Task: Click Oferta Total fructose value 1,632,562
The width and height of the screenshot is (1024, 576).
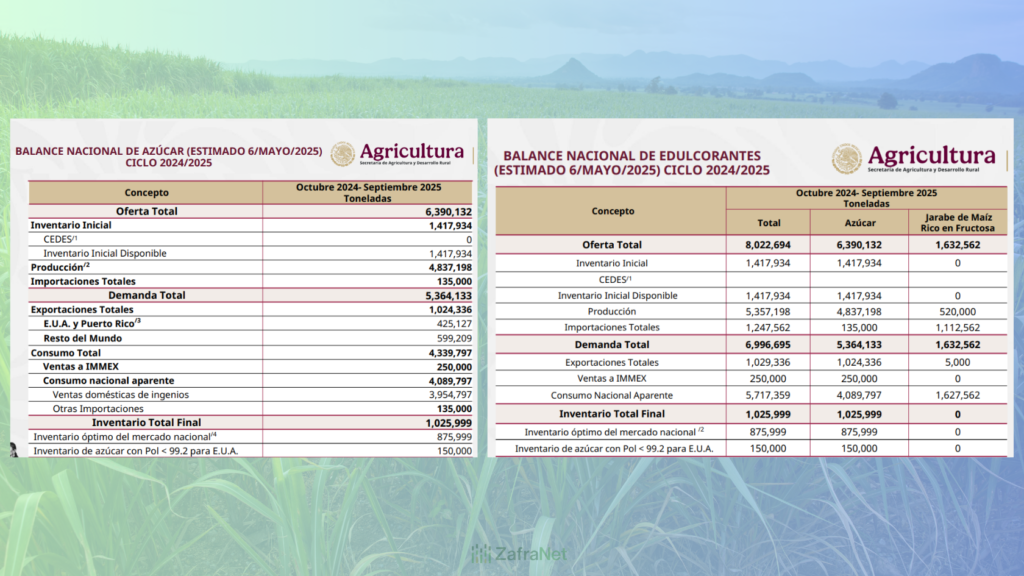Action: click(957, 245)
